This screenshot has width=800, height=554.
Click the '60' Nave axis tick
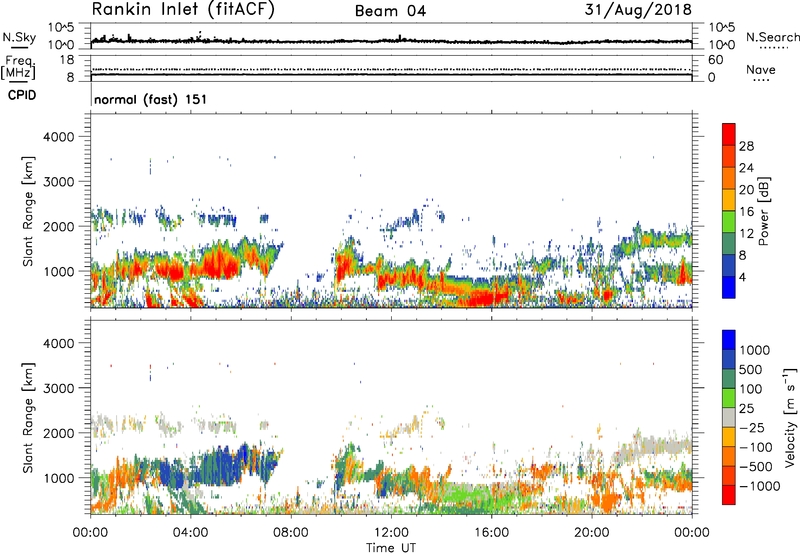click(x=716, y=60)
